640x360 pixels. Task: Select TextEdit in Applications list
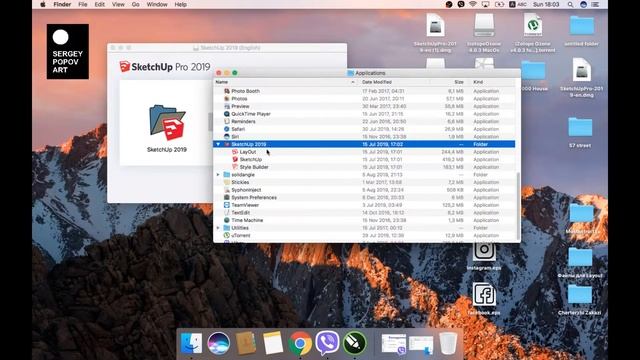coord(364,212)
